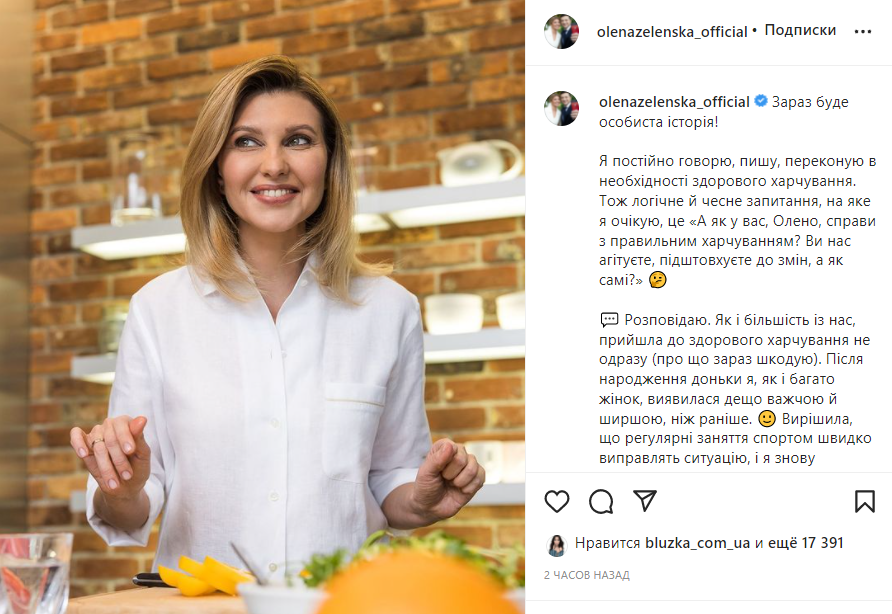The width and height of the screenshot is (892, 614).
Task: Click caption avatar next to username
Action: (x=561, y=108)
